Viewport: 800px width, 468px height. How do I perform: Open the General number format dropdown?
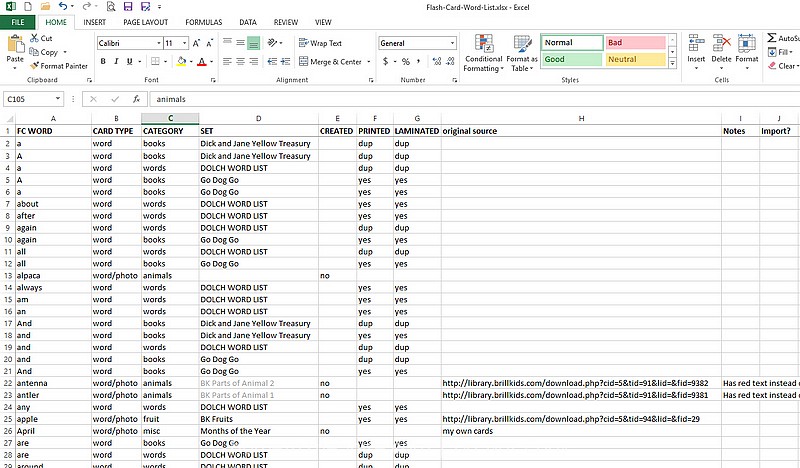tap(452, 43)
